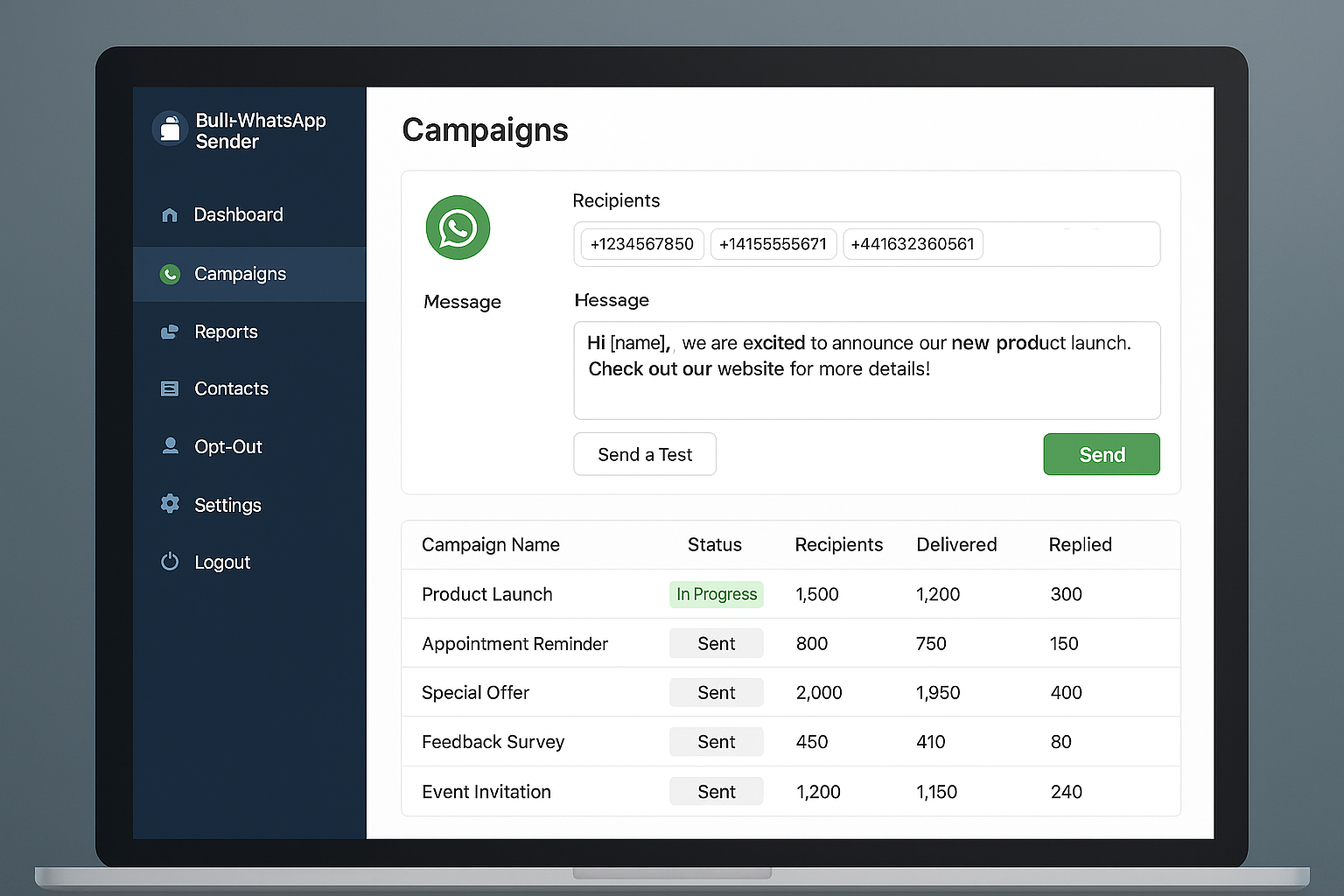Click delivered value 1,150

(x=937, y=792)
